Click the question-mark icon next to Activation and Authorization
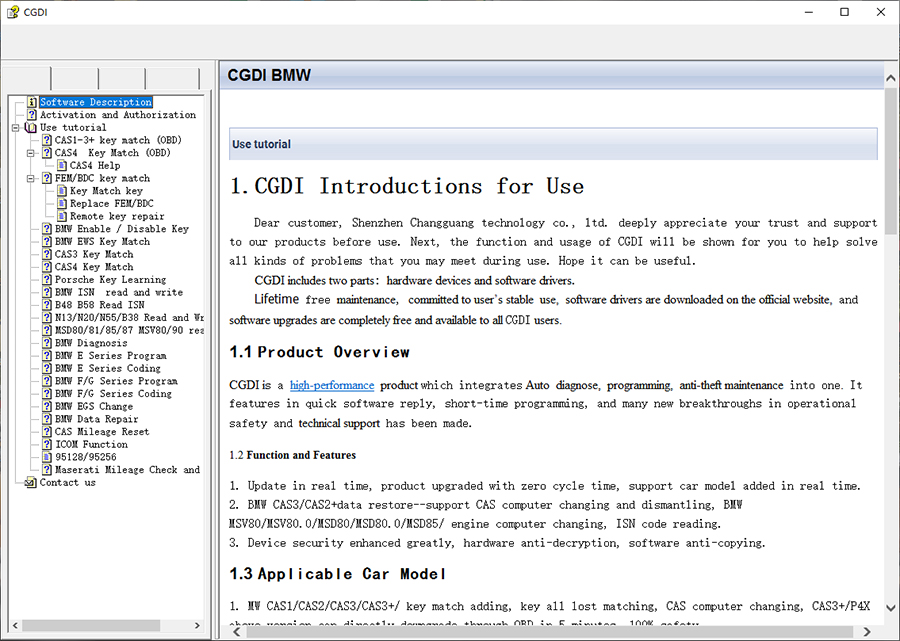Viewport: 900px width, 641px height. [32, 115]
